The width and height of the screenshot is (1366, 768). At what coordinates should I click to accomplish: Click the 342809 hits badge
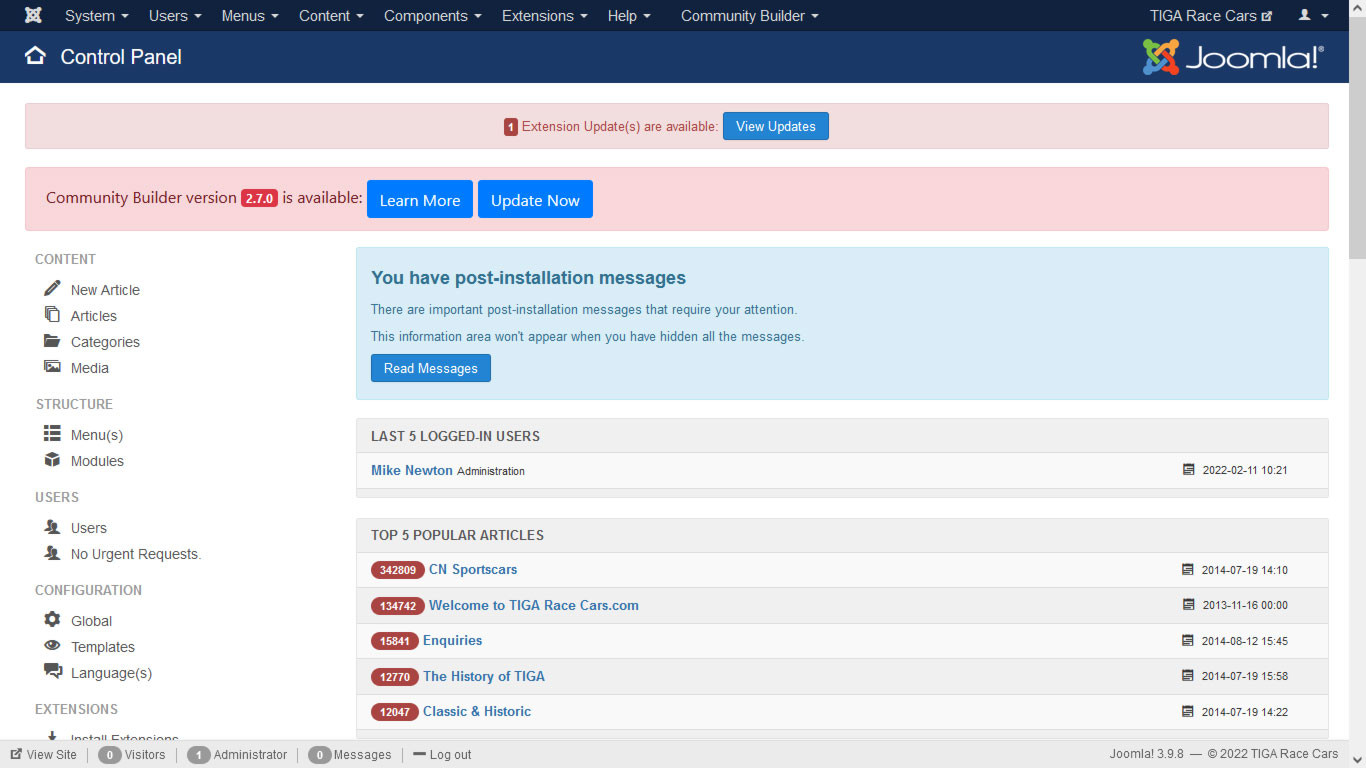tap(398, 570)
